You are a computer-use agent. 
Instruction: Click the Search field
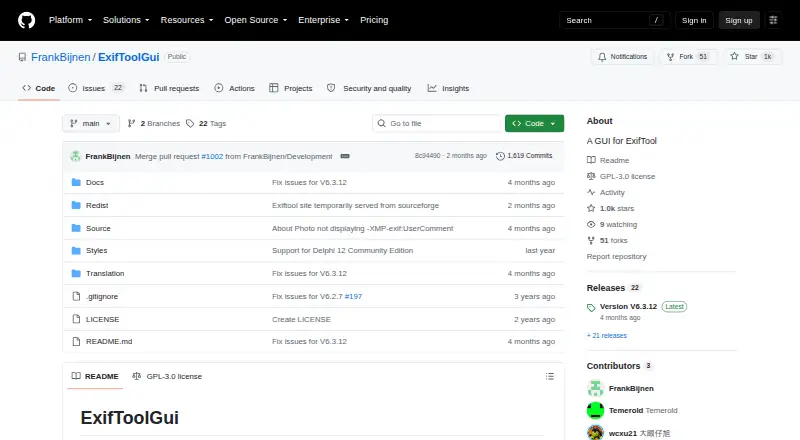(x=614, y=20)
